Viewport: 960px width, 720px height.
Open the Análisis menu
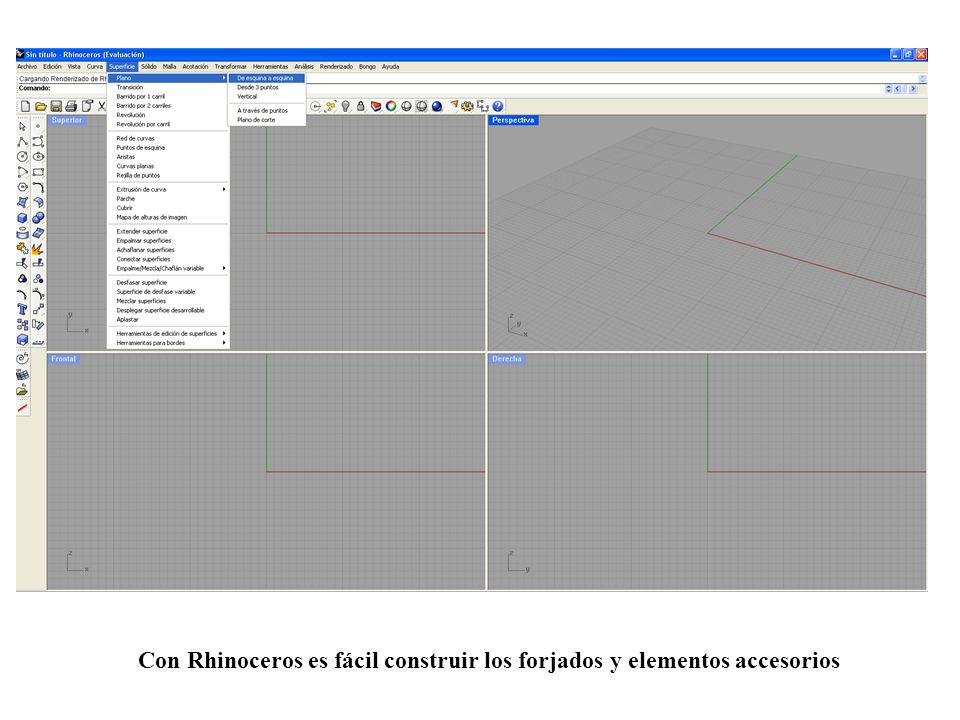coord(304,67)
